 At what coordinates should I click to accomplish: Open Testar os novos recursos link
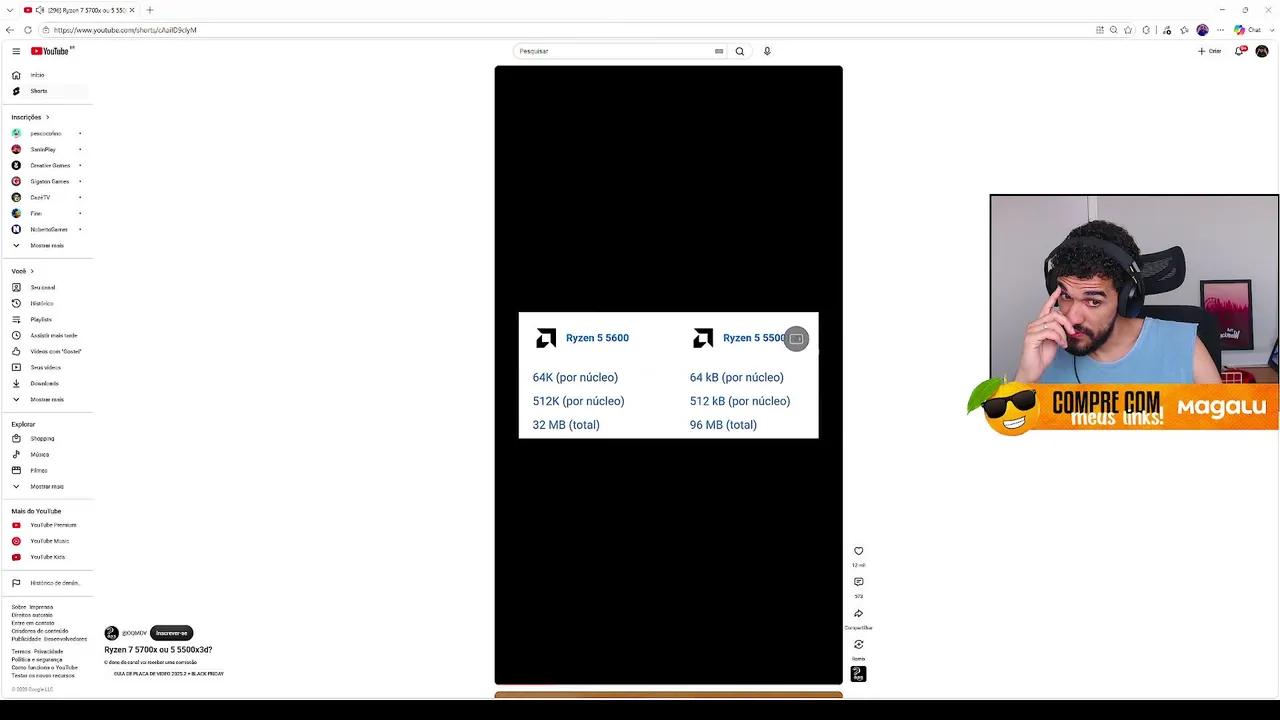point(42,675)
